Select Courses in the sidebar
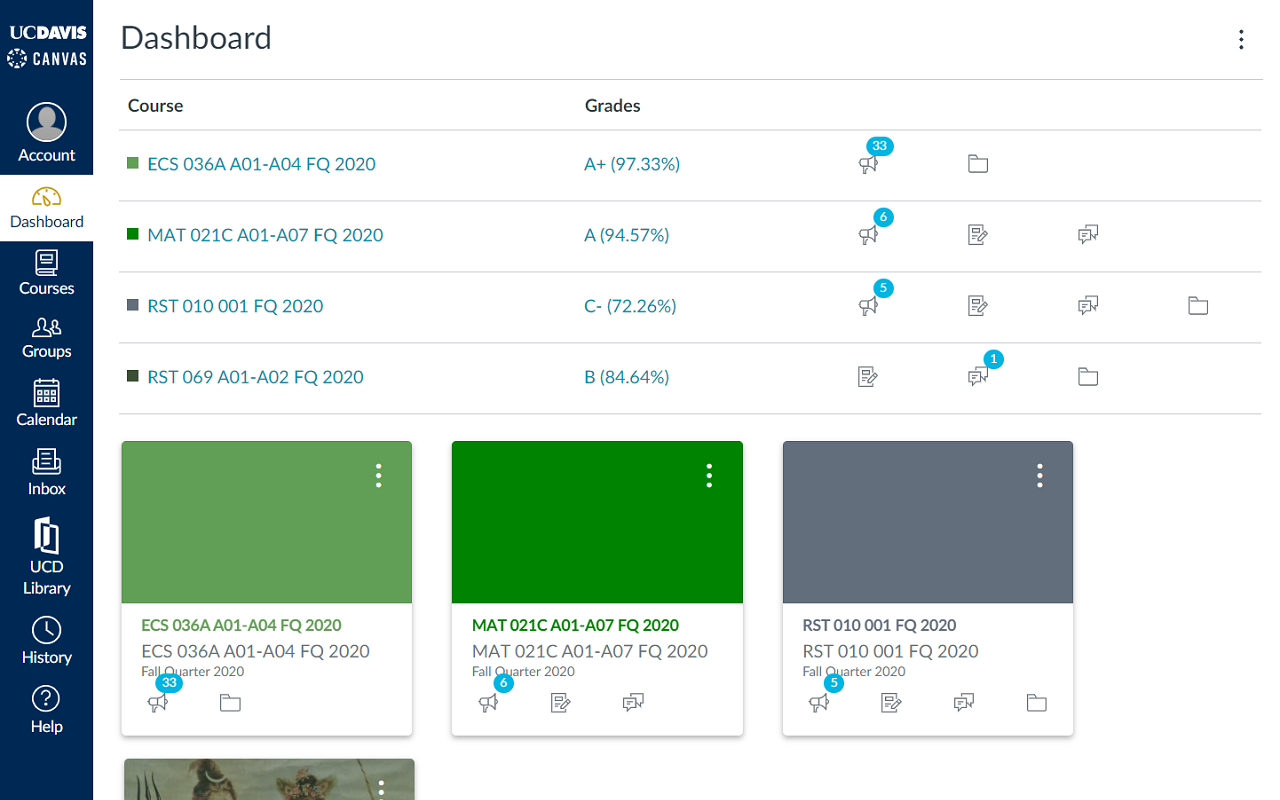The image size is (1280, 800). 46,272
